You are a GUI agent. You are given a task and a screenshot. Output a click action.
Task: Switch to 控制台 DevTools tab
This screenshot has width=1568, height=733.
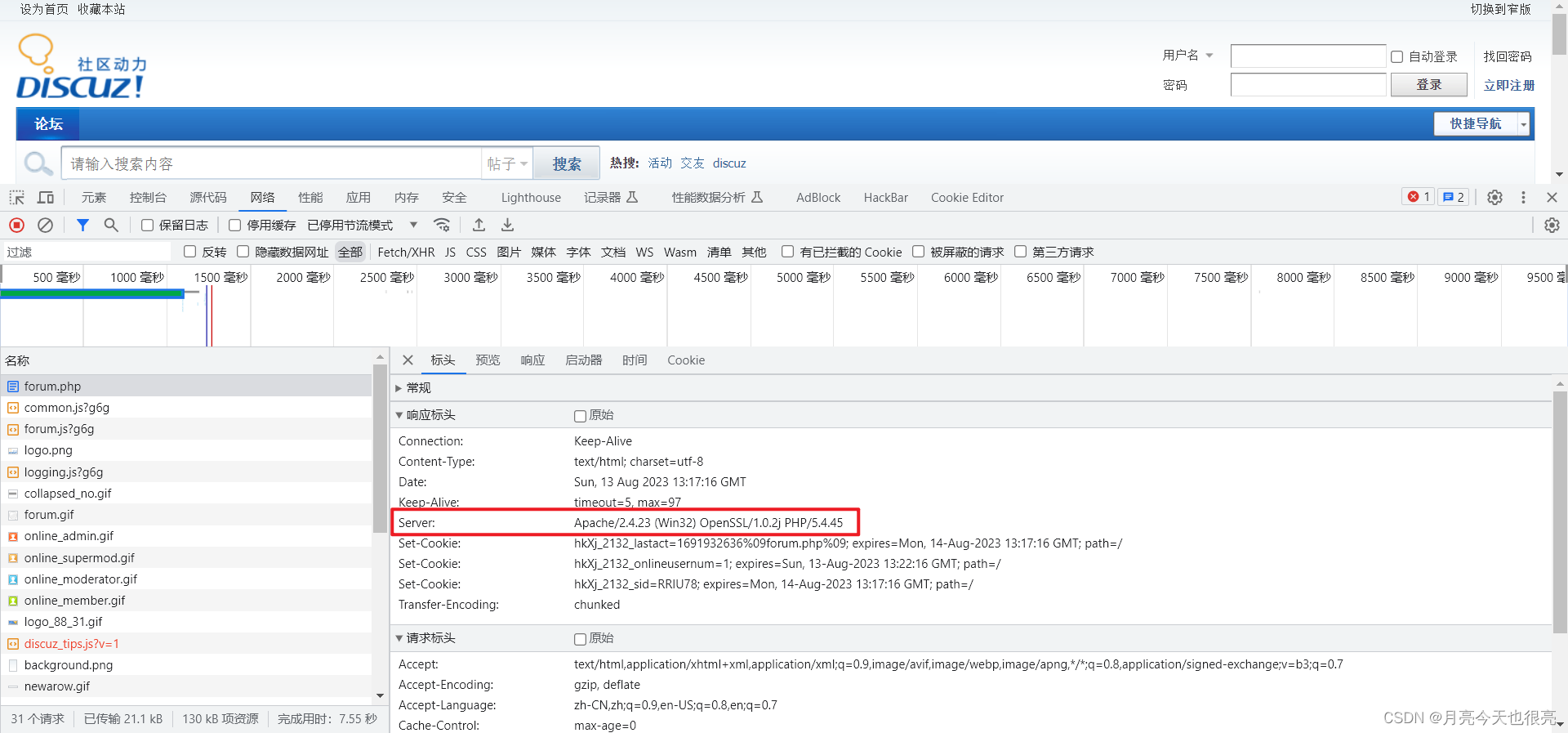pos(148,198)
